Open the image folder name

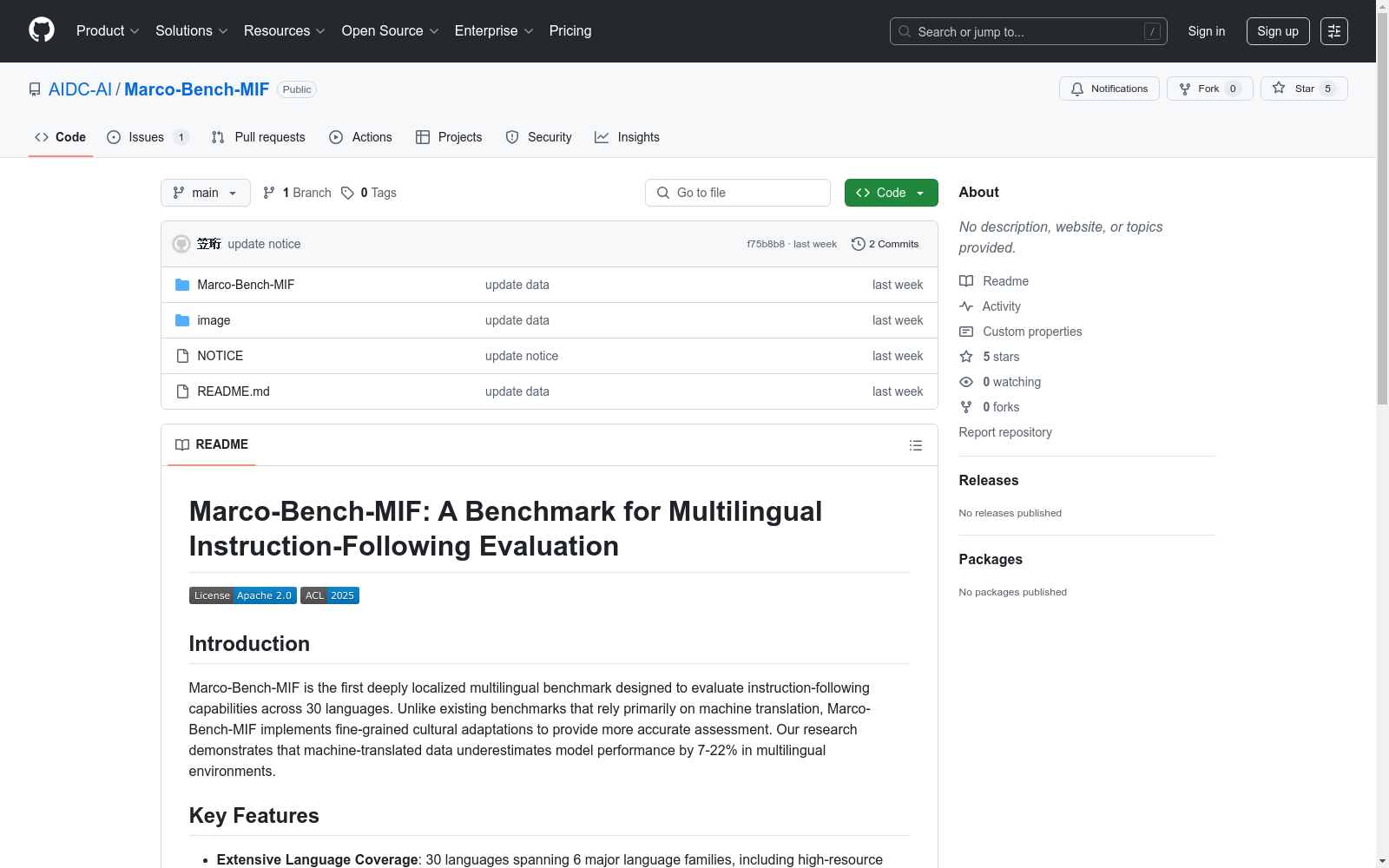(x=214, y=320)
